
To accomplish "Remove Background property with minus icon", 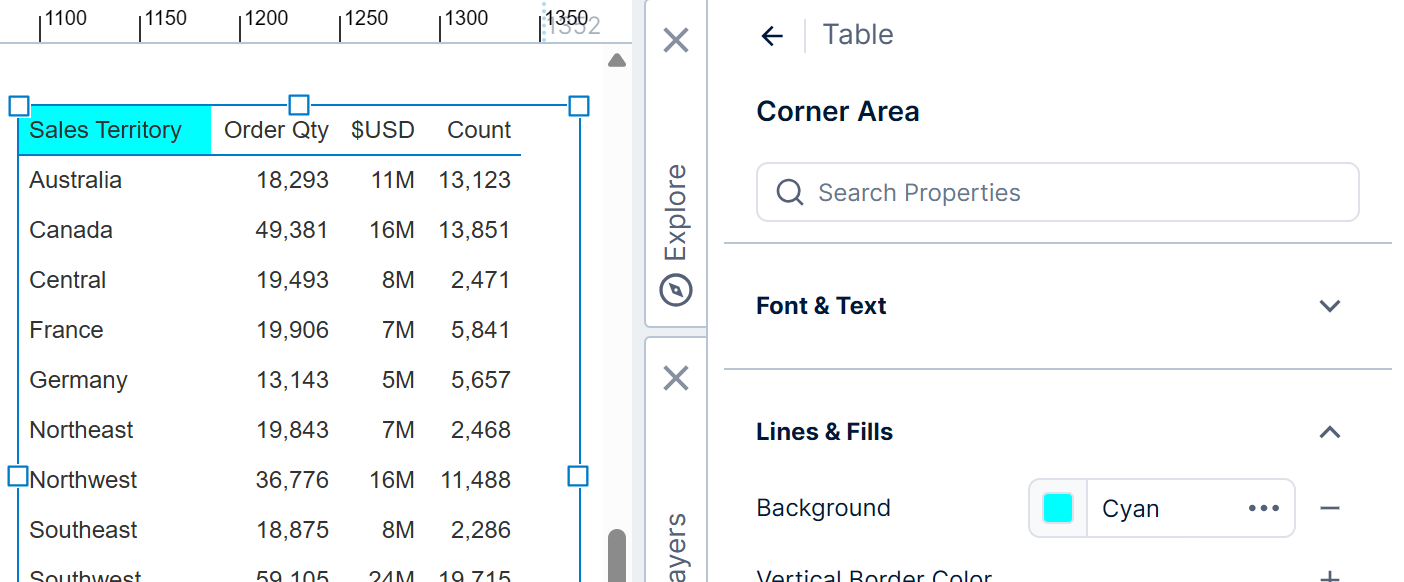I will click(x=1329, y=508).
